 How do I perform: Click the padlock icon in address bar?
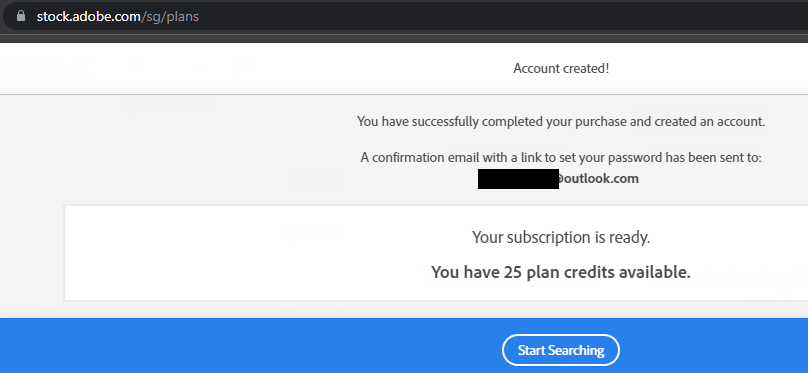click(x=21, y=16)
